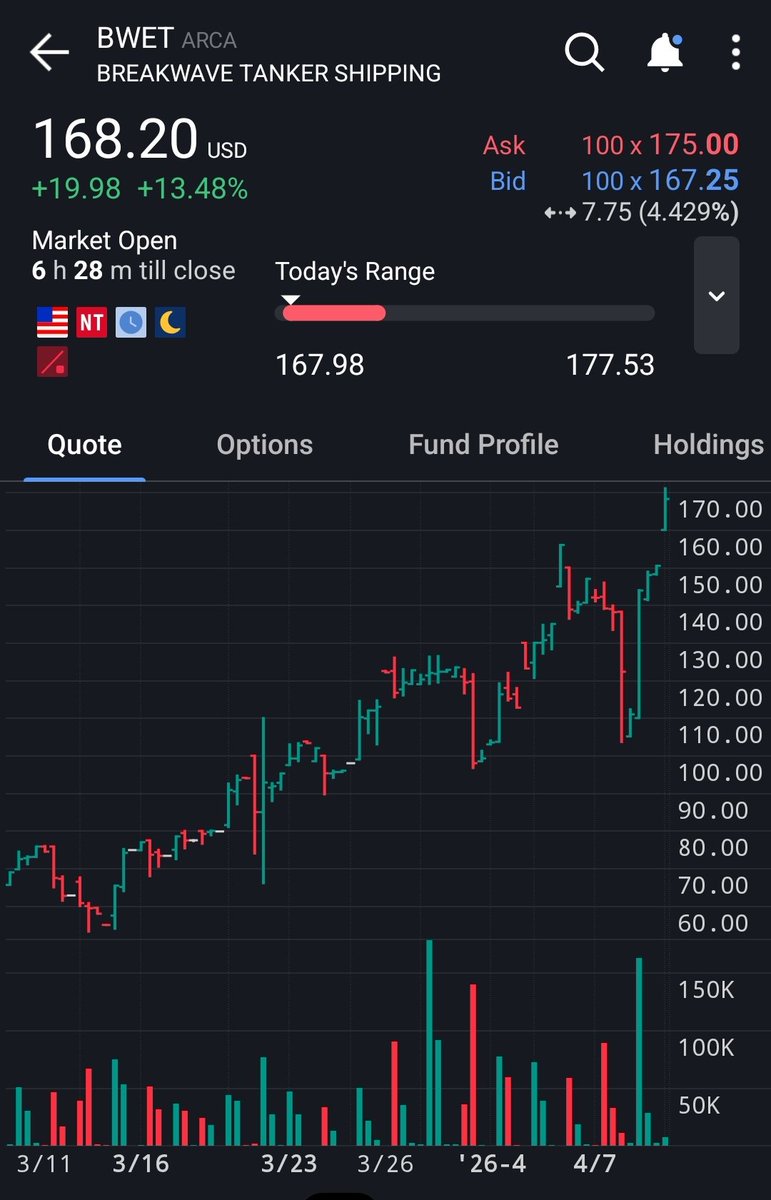Tap the Today's Range triangle marker
Image resolution: width=771 pixels, height=1200 pixels.
tap(290, 299)
